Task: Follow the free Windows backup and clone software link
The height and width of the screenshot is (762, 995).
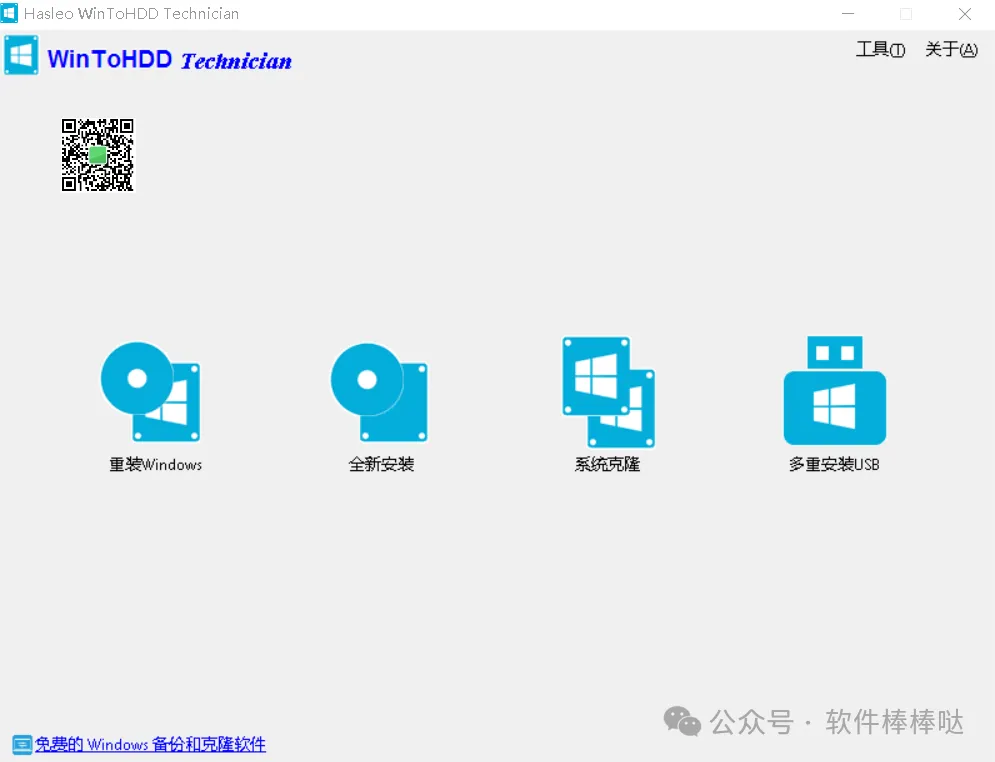Action: (x=150, y=744)
